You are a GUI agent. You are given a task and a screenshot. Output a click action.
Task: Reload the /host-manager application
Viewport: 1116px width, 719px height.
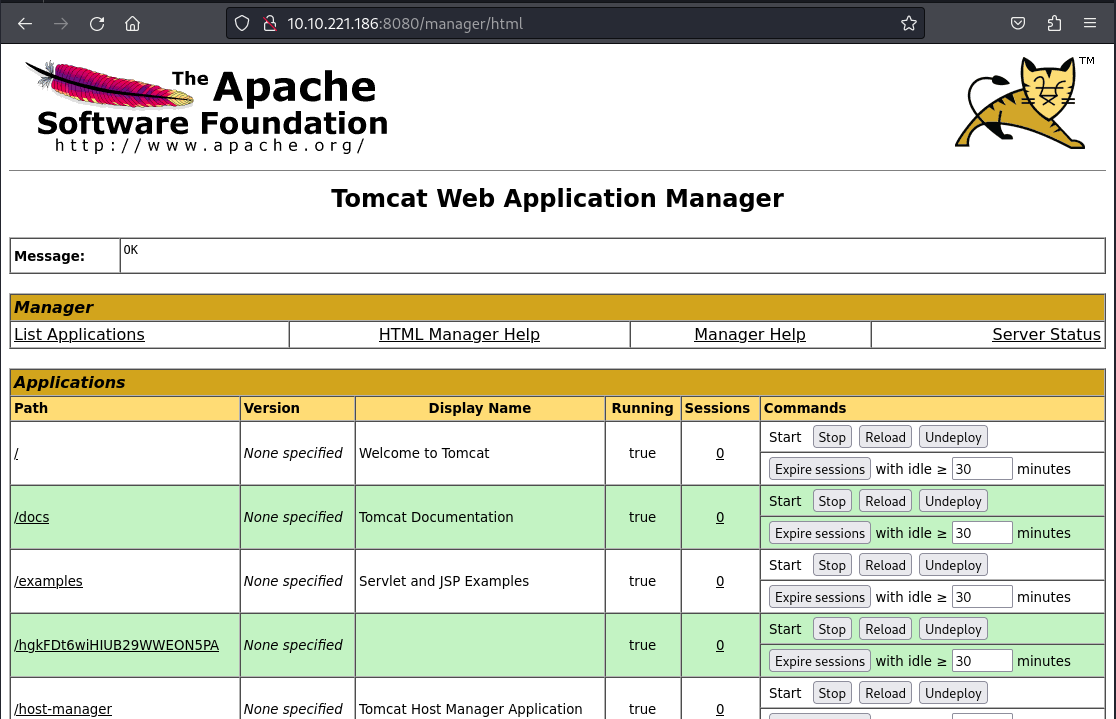tap(885, 693)
